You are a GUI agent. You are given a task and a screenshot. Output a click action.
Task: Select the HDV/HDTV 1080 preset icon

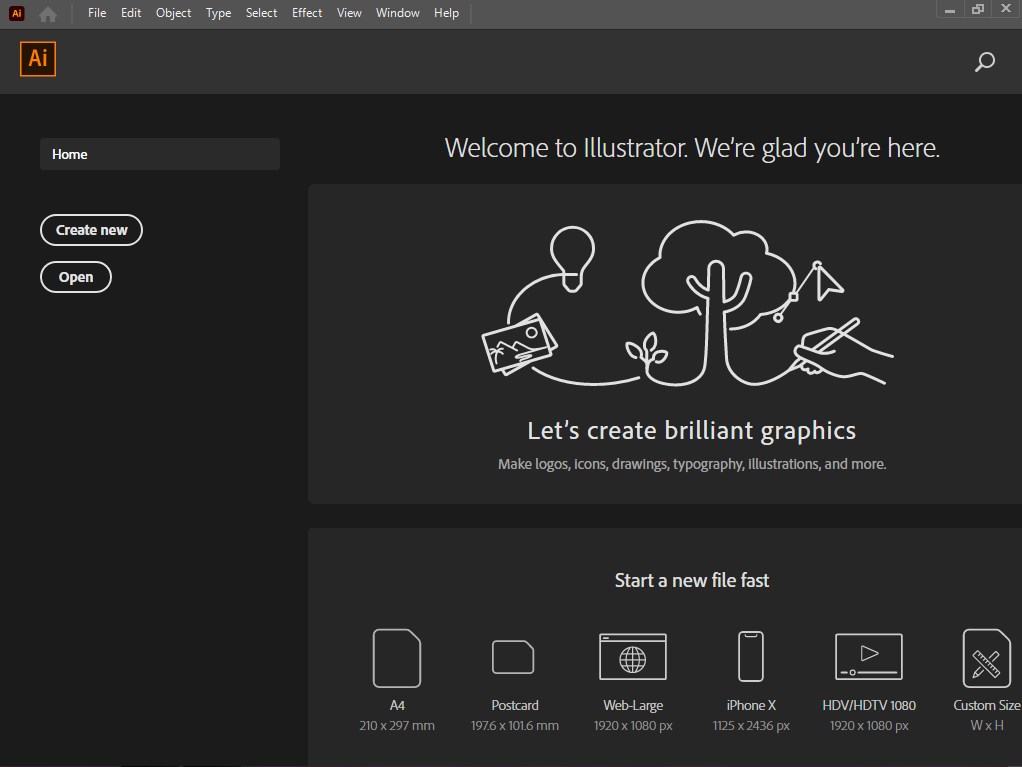click(x=869, y=656)
